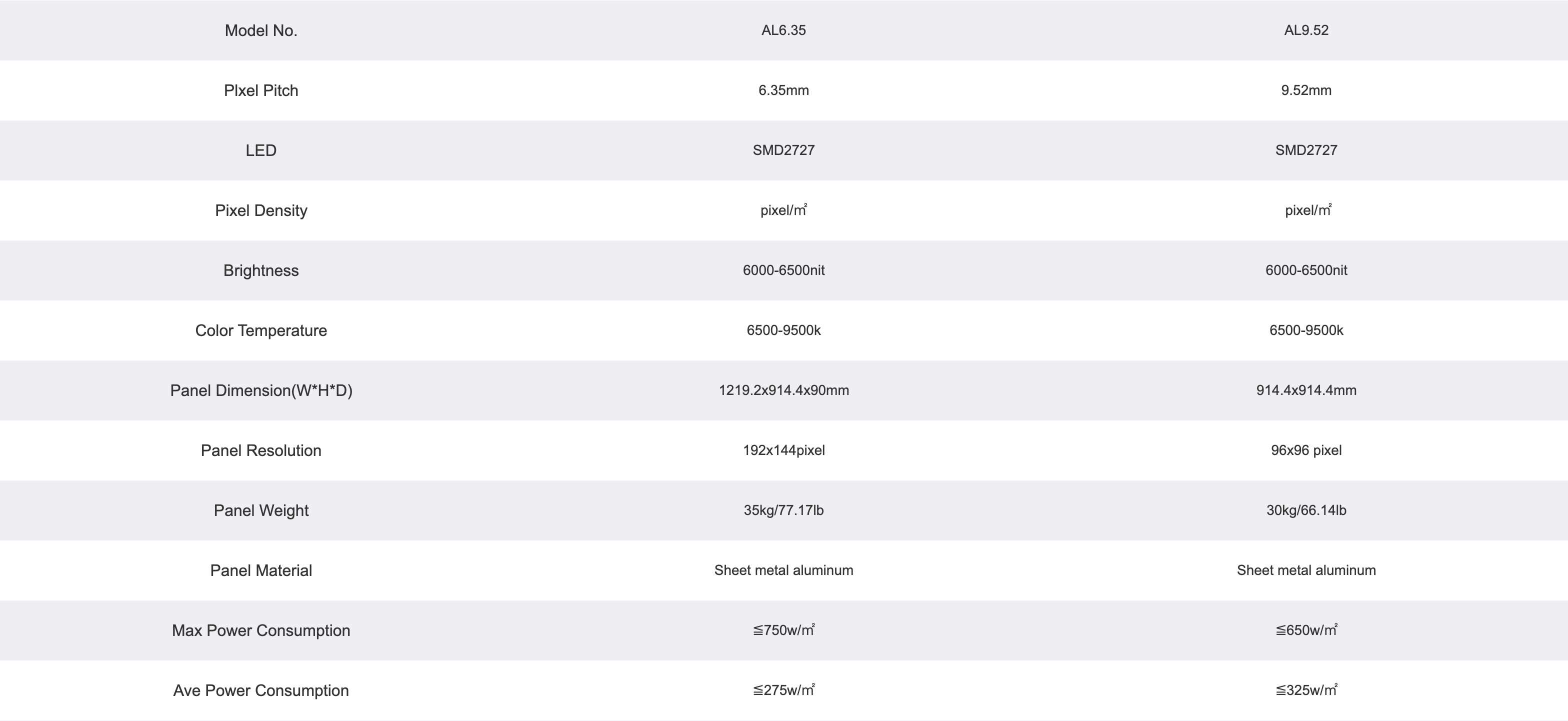Select the 35kg/77.17lb panel weight

(783, 510)
